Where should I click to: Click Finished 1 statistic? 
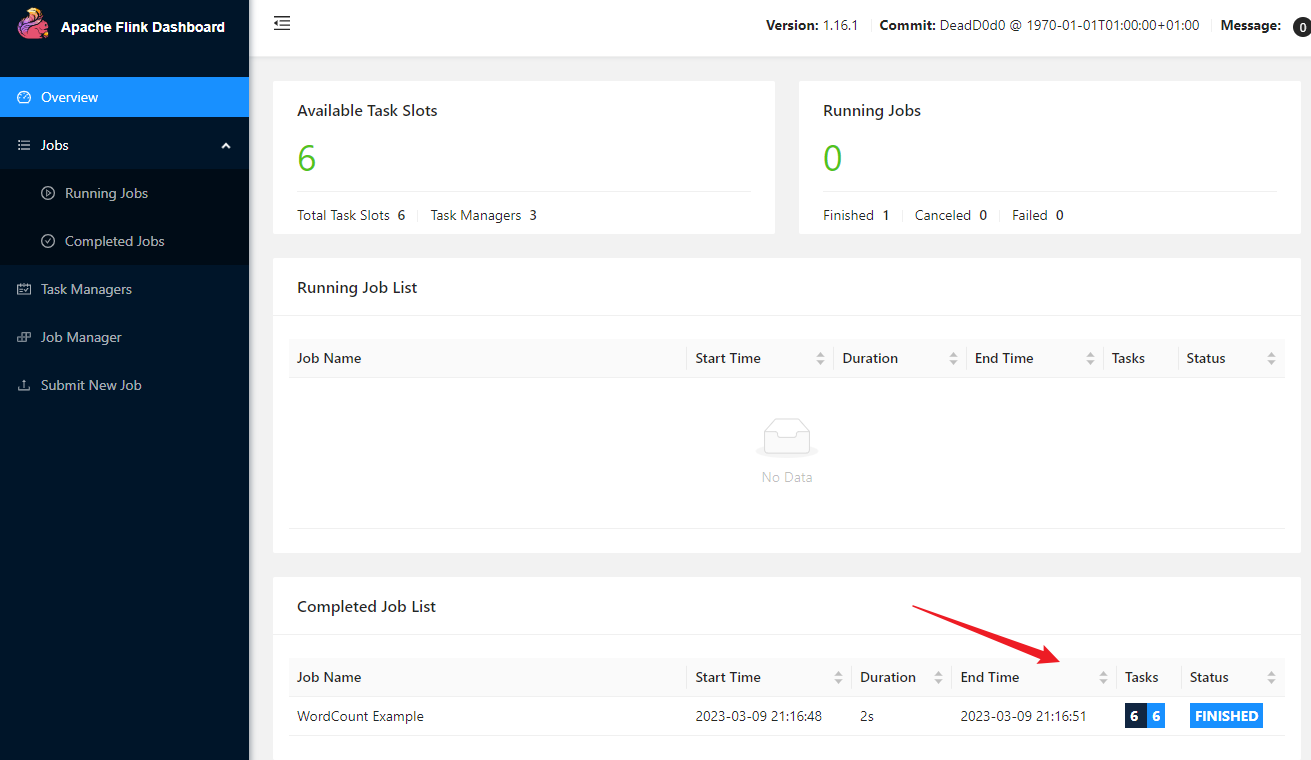pyautogui.click(x=856, y=215)
